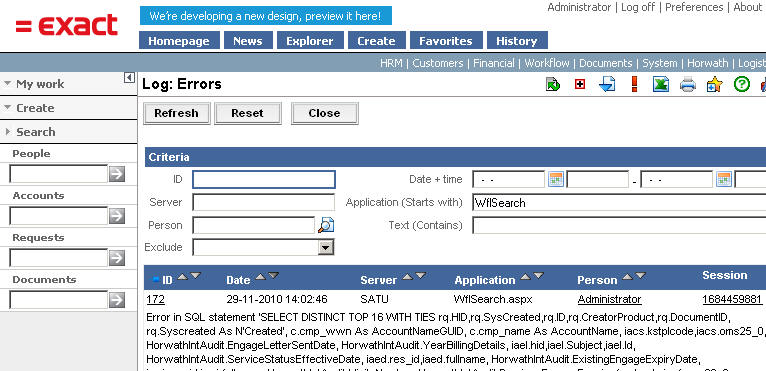The image size is (766, 371).
Task: Export the log to Excel
Action: [x=660, y=85]
